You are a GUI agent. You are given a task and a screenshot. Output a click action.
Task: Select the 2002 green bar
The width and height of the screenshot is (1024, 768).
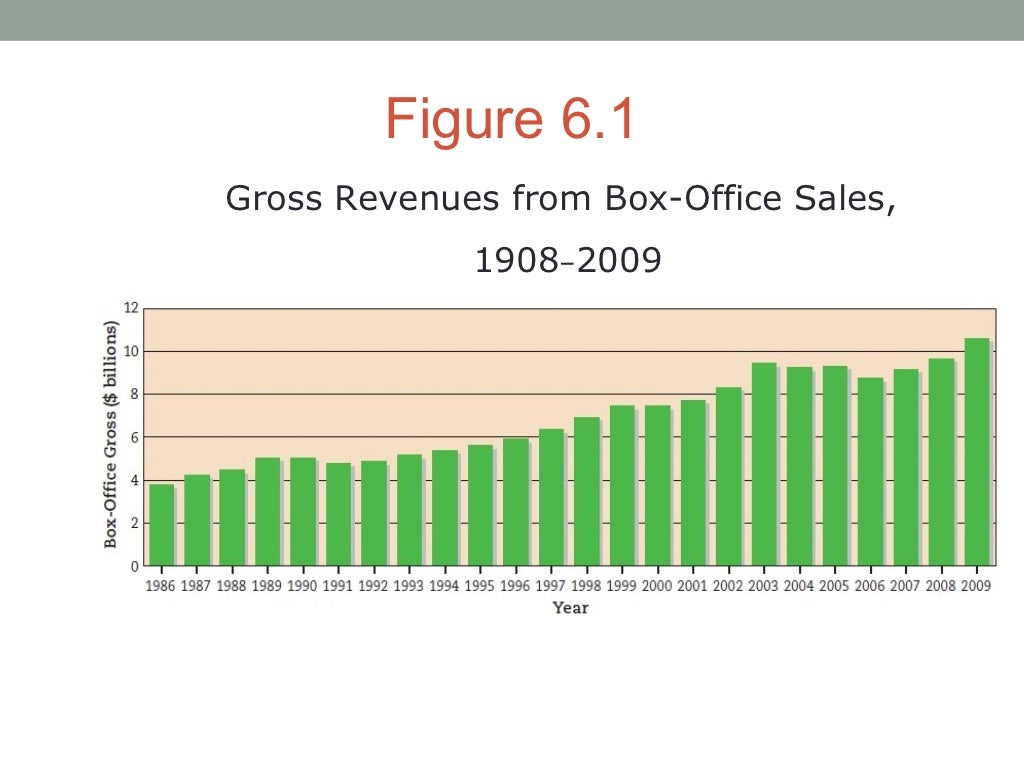click(729, 476)
